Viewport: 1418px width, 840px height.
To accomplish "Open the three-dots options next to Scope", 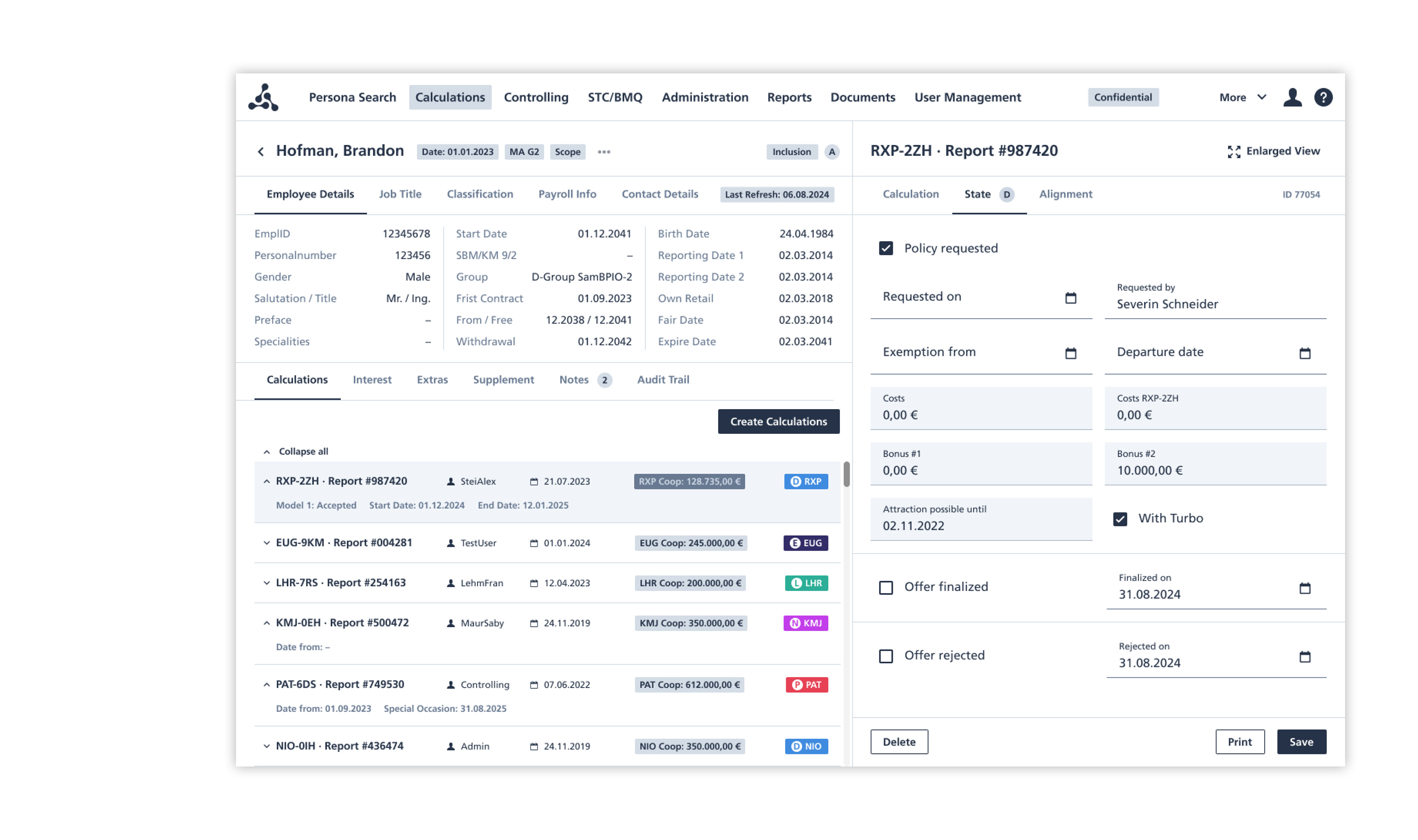I will click(x=603, y=152).
